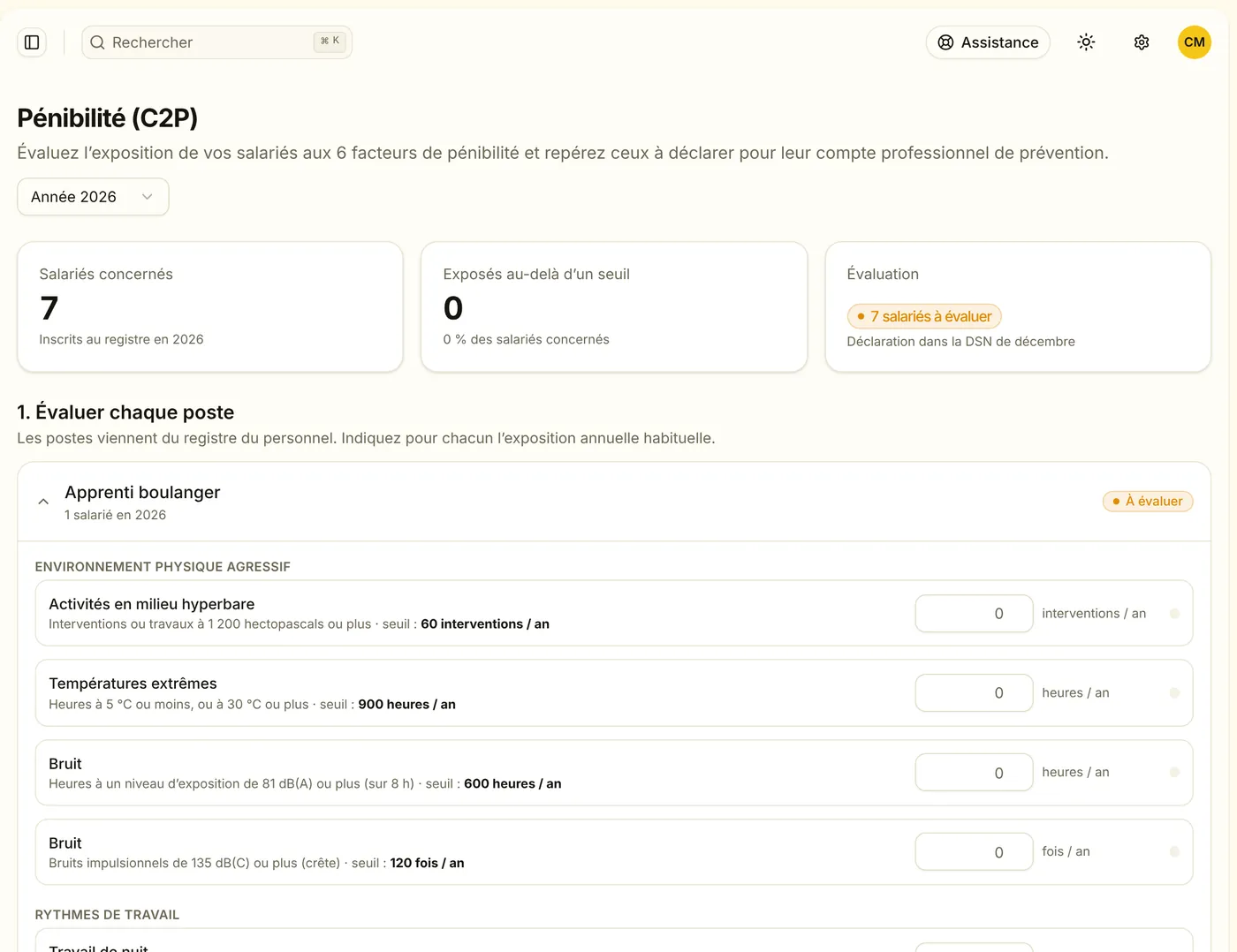
Task: Collapse the Apprenti boulanger section
Action: [43, 502]
